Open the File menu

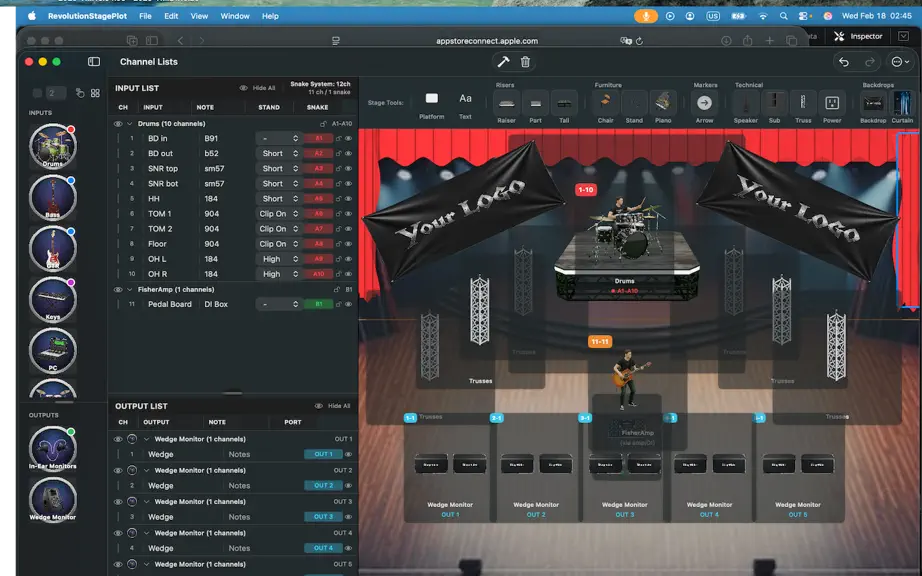[x=145, y=16]
